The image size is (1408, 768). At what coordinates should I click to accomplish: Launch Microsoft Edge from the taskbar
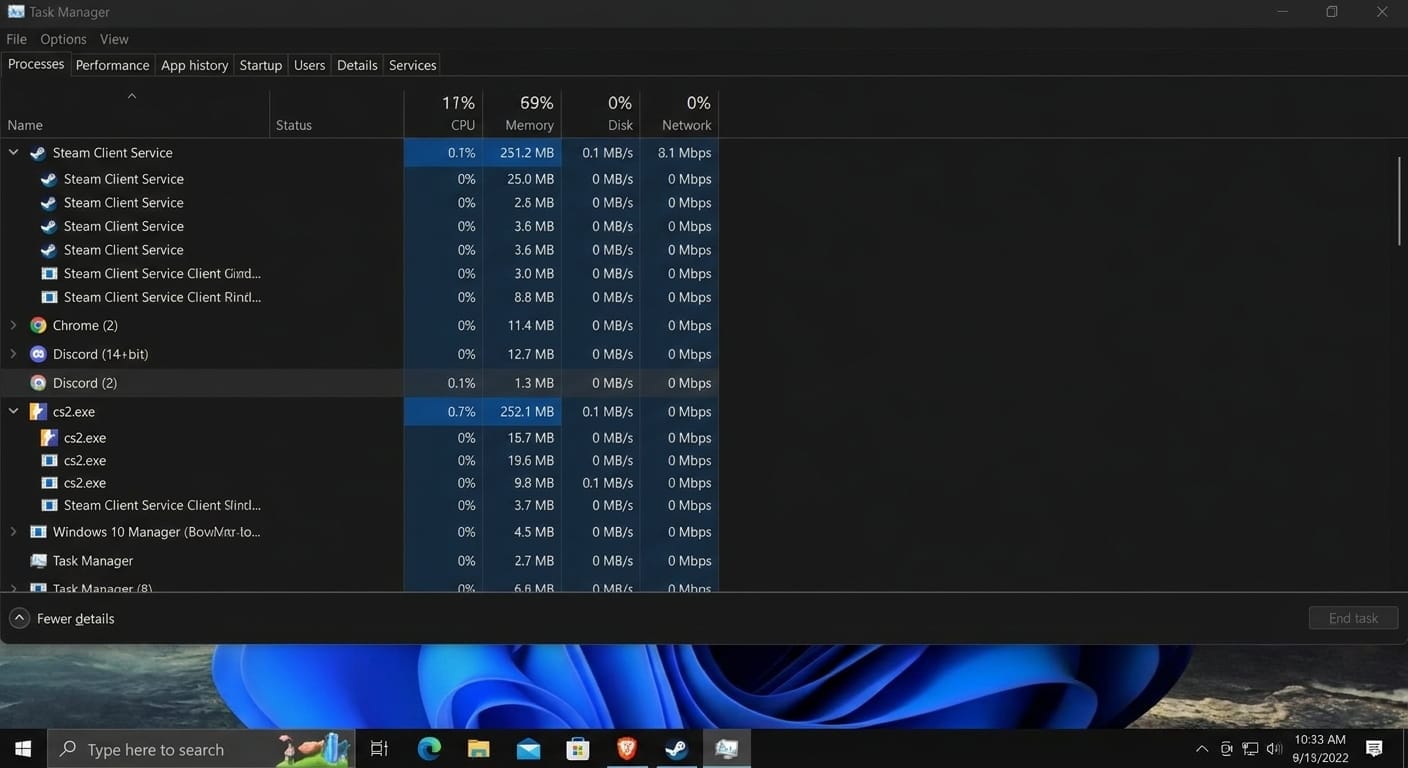429,749
